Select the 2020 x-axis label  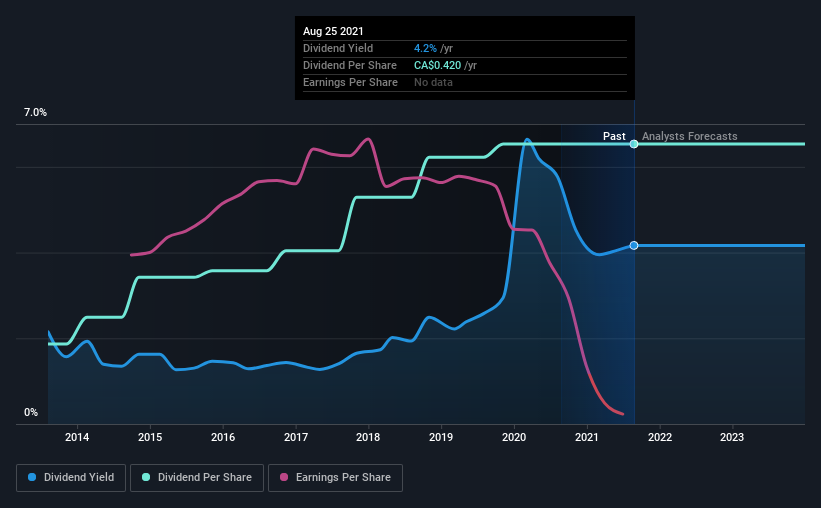coord(514,437)
